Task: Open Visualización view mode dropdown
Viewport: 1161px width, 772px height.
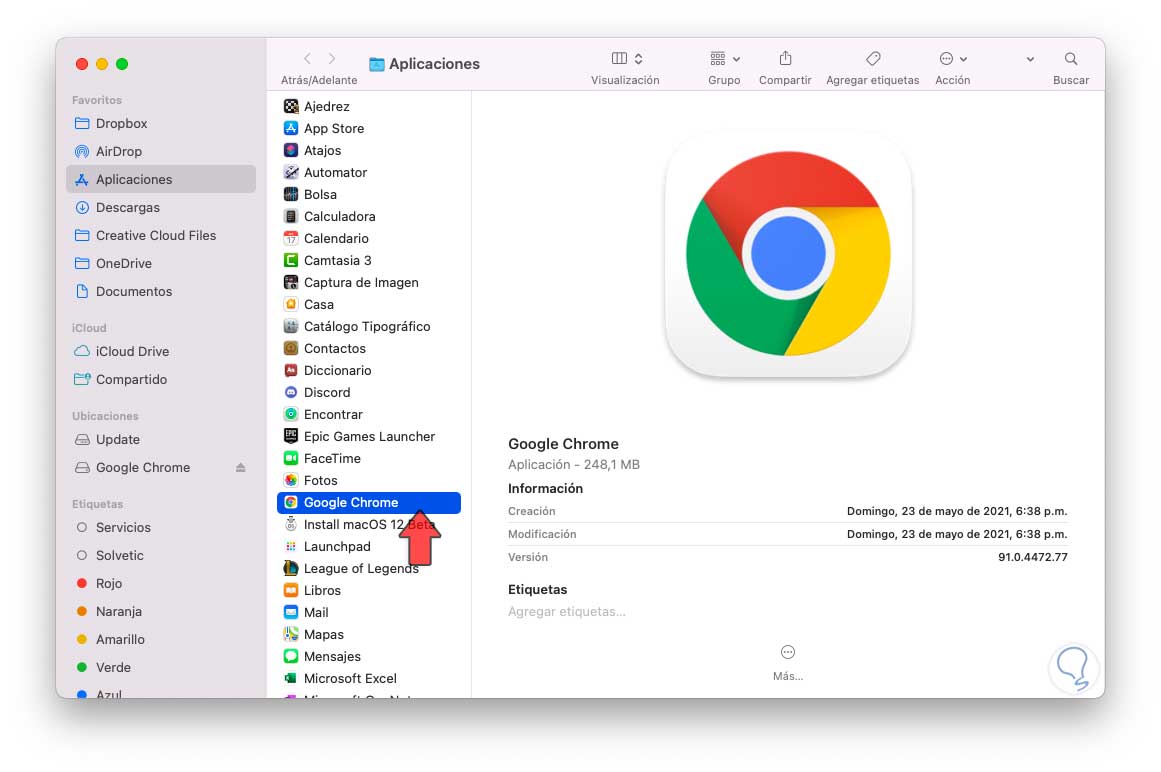Action: (x=626, y=58)
